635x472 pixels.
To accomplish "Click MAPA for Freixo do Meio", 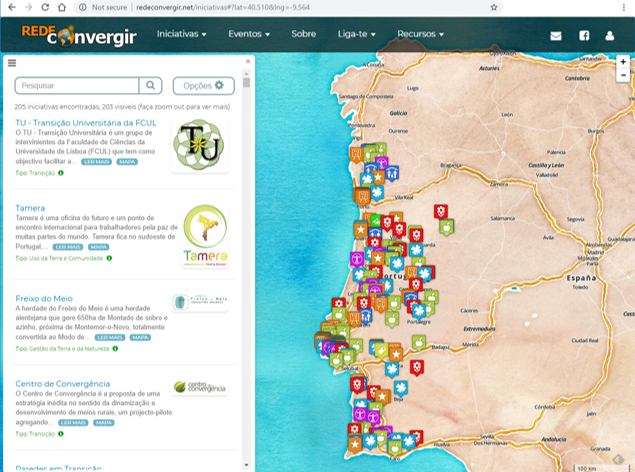I will point(140,338).
